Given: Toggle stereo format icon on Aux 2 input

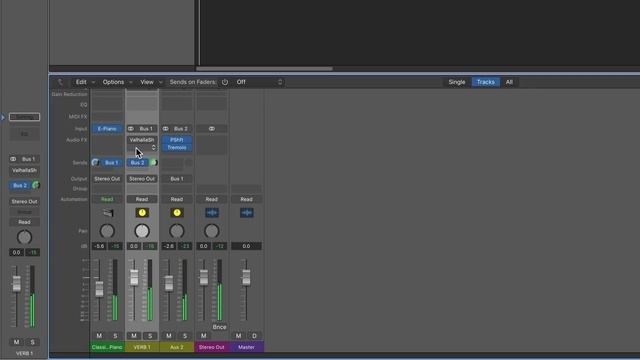Looking at the screenshot, I should pyautogui.click(x=166, y=129).
